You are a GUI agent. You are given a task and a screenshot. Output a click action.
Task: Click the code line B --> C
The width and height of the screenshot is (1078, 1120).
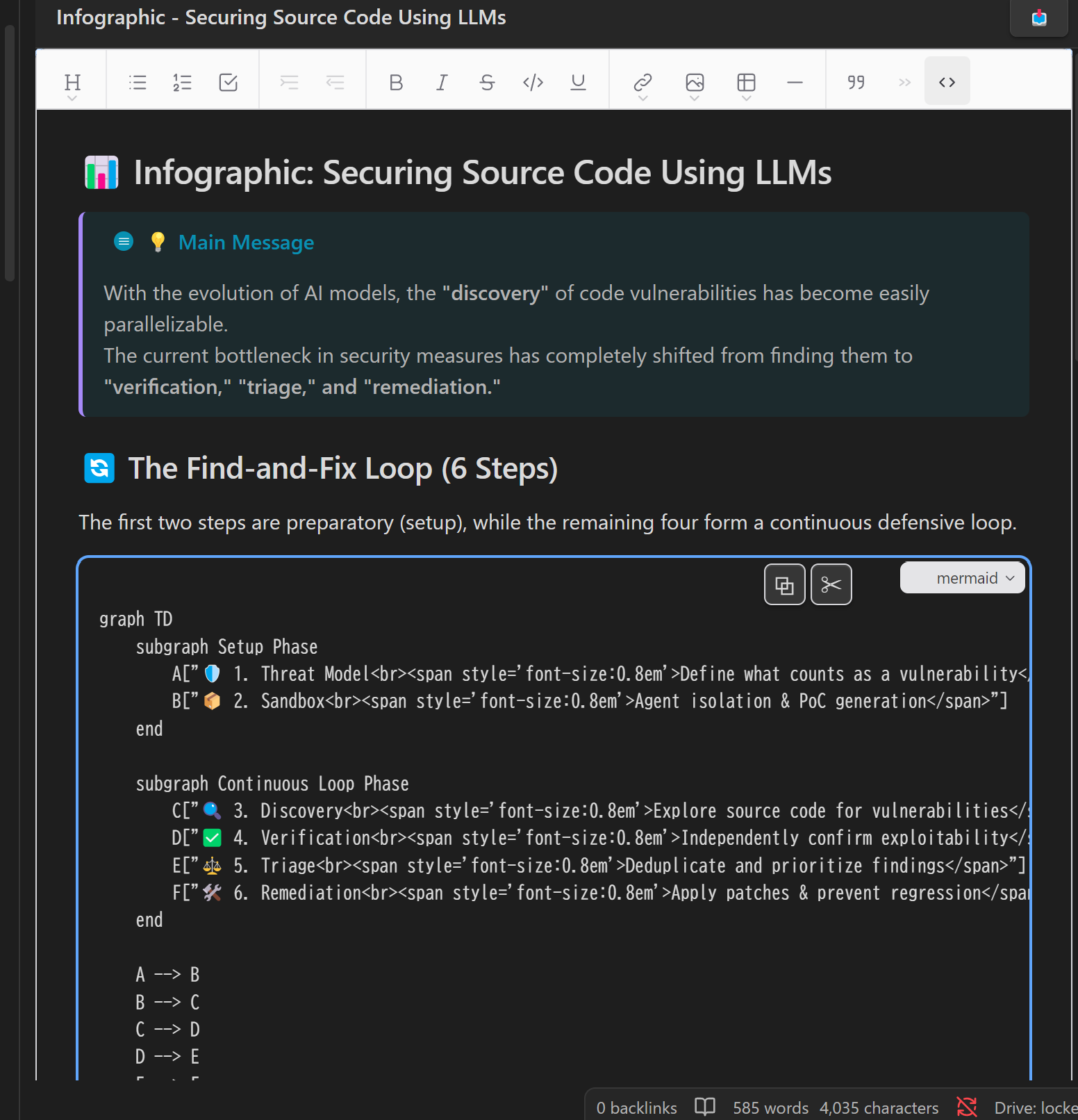tap(168, 1002)
